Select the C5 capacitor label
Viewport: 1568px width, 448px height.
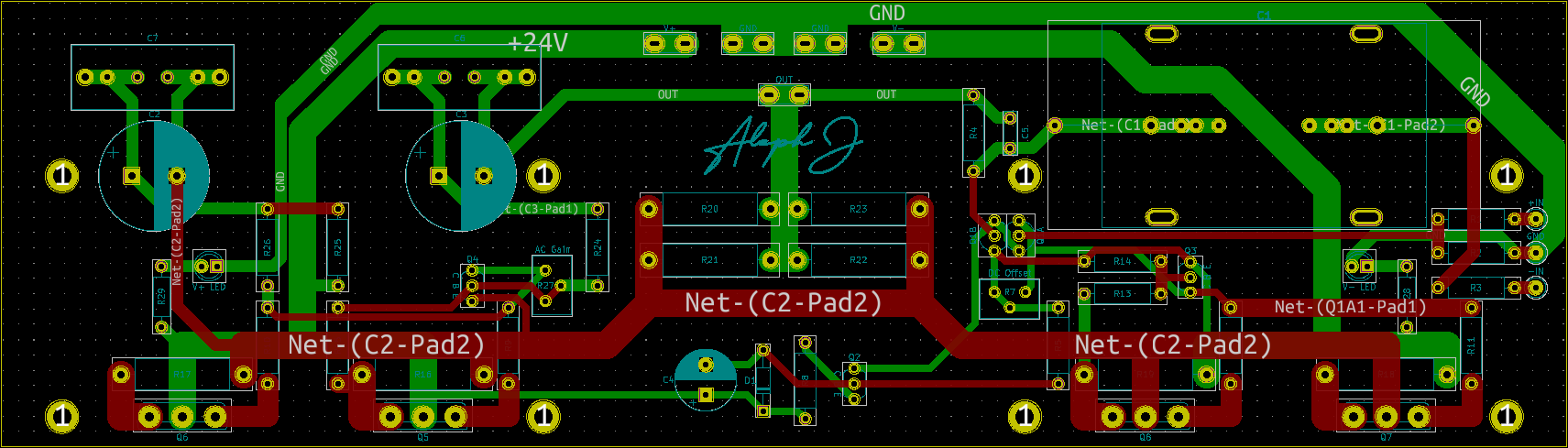click(x=1025, y=133)
